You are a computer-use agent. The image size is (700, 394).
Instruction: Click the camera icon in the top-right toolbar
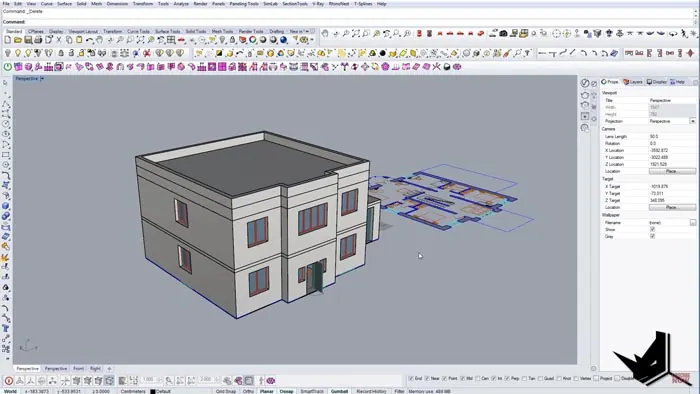(x=504, y=33)
